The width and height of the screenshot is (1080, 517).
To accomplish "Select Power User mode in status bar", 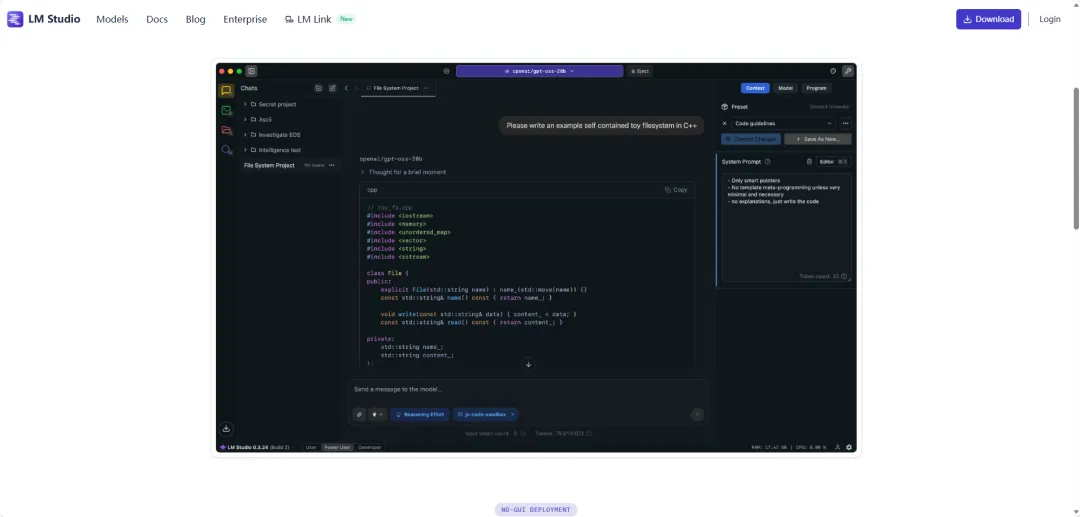I will [338, 447].
